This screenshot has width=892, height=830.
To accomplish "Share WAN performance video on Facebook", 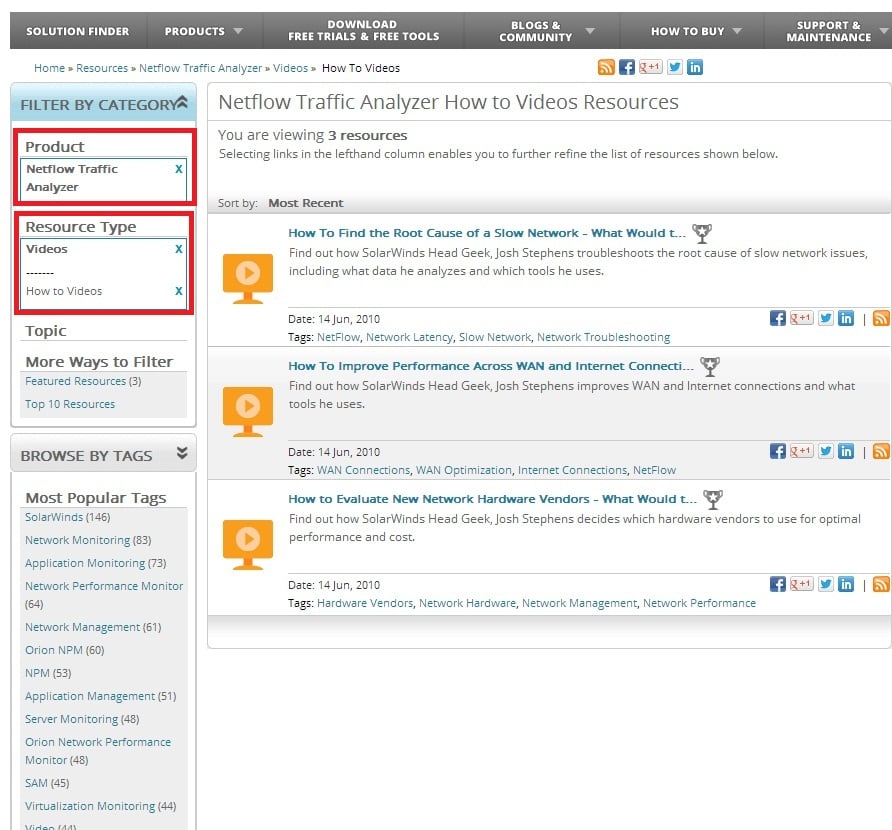I will pos(778,451).
